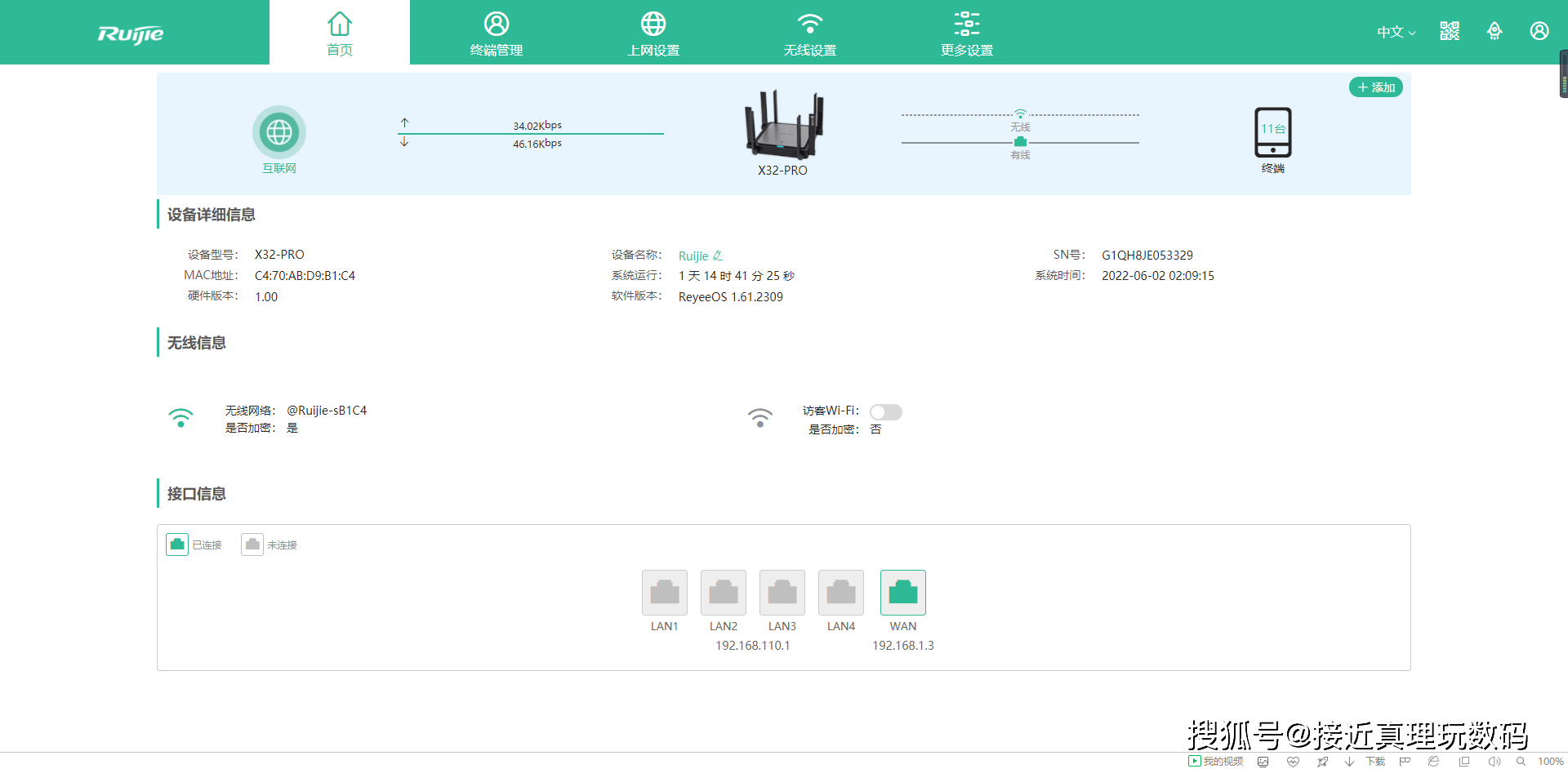Open the 终端管理 tab
This screenshot has width=1568, height=769.
[497, 33]
